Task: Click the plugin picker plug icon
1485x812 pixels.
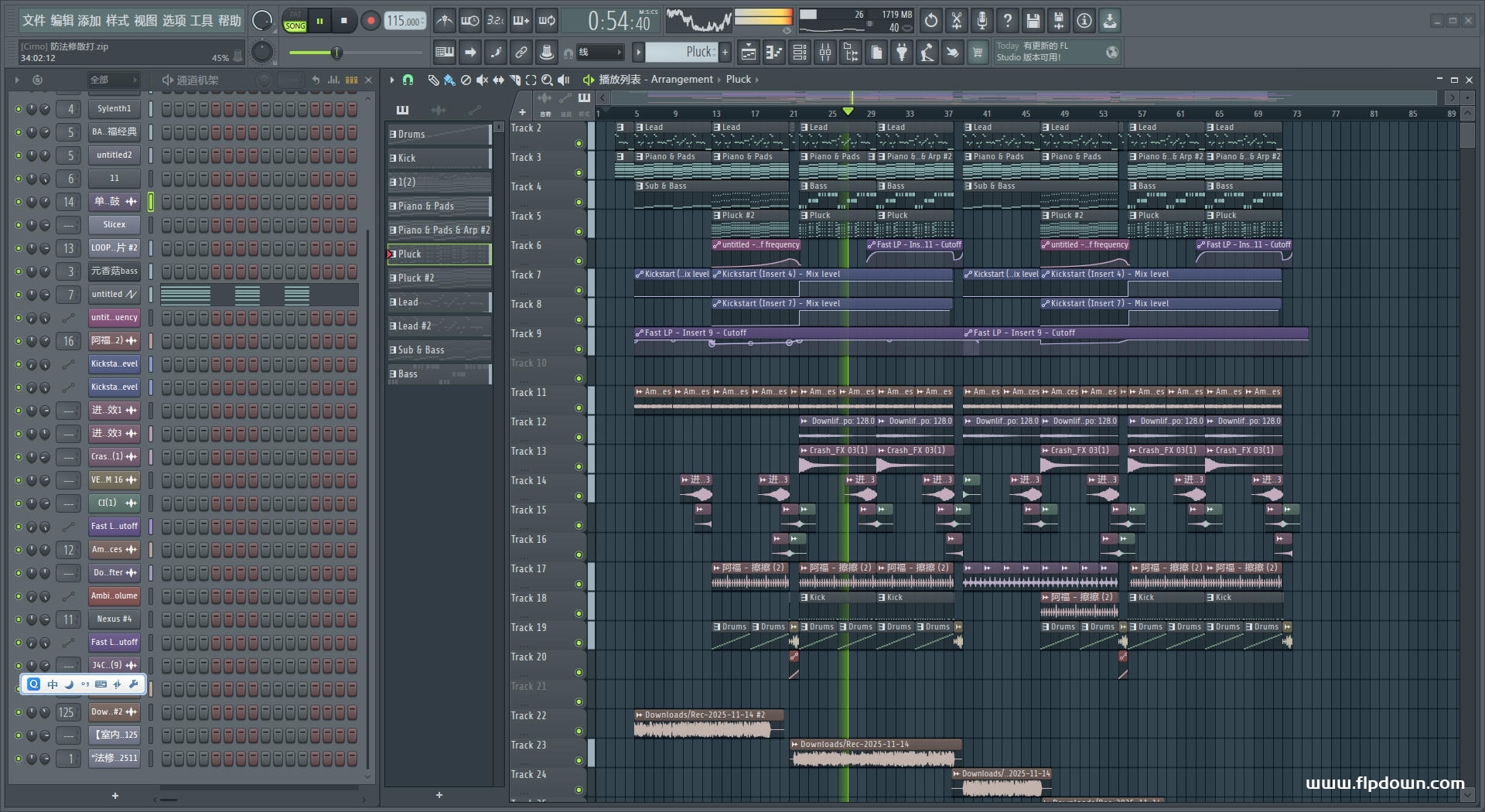Action: (902, 53)
